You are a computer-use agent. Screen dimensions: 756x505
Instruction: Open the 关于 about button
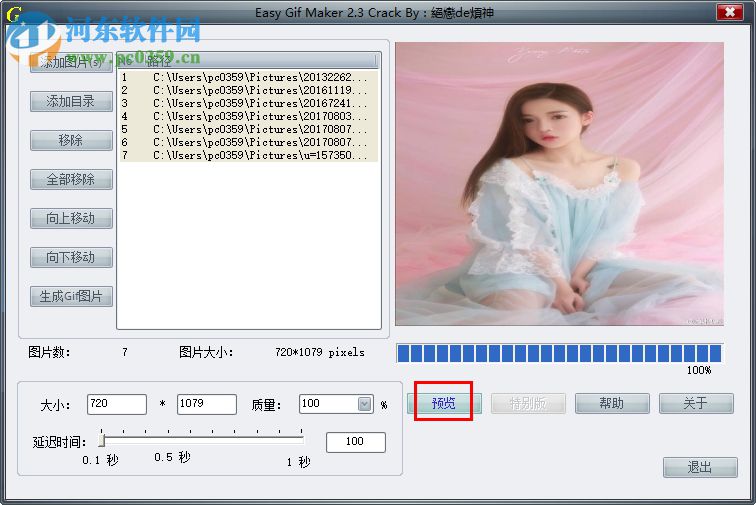(696, 403)
